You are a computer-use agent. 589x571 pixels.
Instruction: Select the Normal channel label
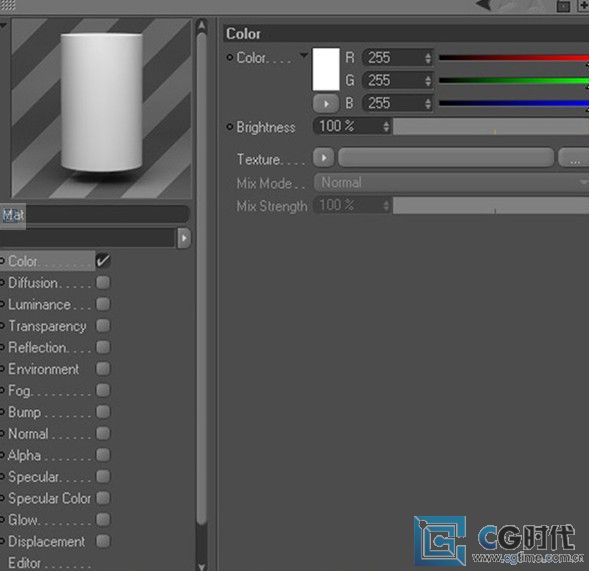click(x=28, y=434)
